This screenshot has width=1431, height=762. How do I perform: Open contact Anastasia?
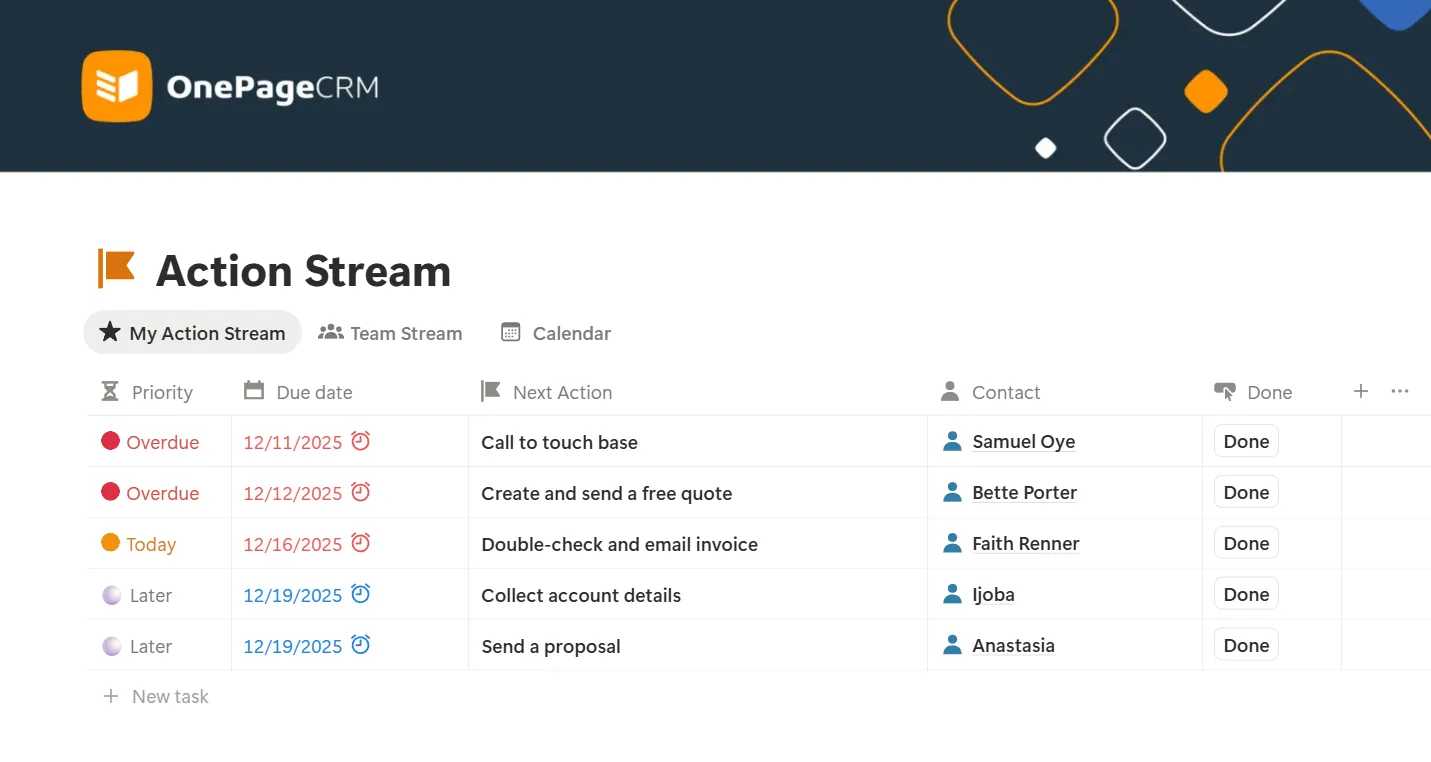(1013, 645)
